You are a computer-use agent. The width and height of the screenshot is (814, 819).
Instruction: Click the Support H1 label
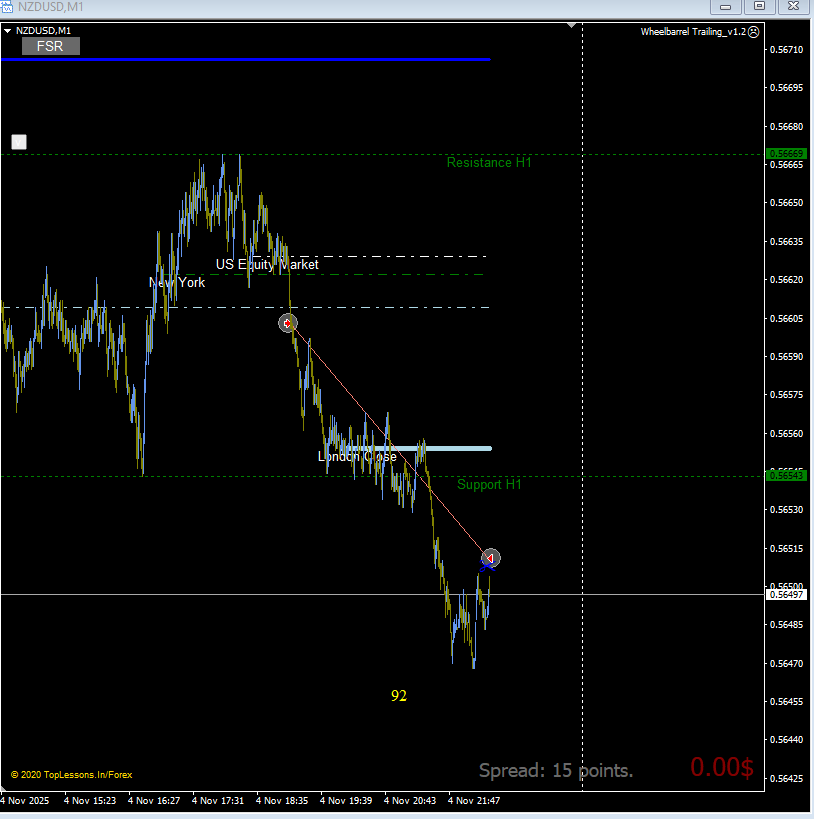coord(489,485)
